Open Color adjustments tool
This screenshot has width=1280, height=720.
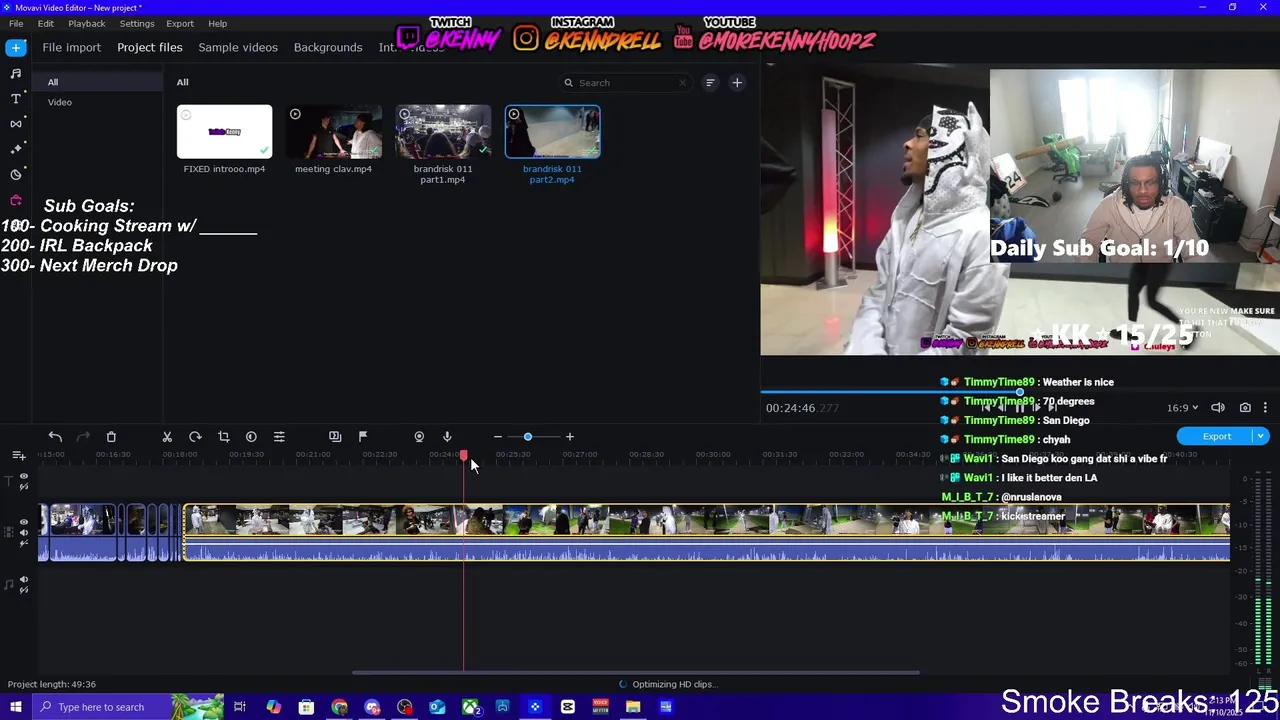tap(251, 437)
